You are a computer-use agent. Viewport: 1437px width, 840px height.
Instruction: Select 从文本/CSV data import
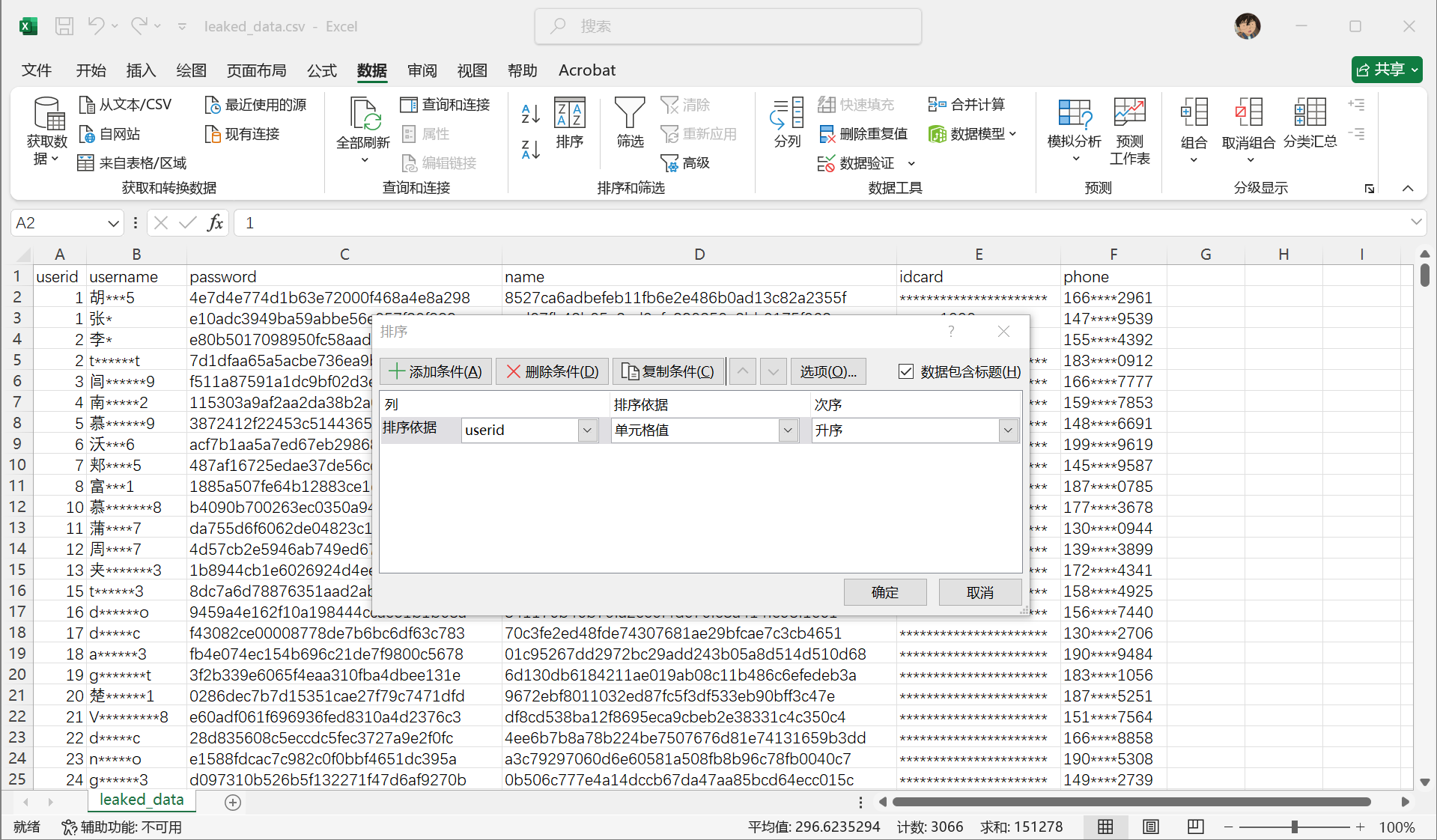click(126, 104)
